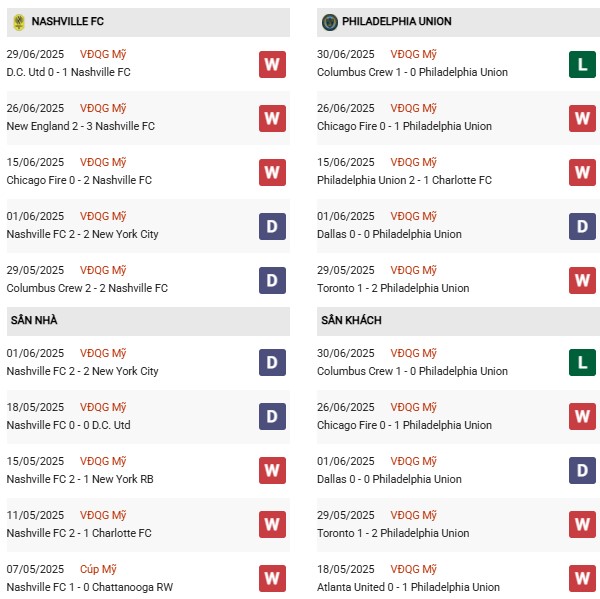
Task: Select the W badge for Chicago Fire 0-2 Nashville
Action: pyautogui.click(x=272, y=172)
